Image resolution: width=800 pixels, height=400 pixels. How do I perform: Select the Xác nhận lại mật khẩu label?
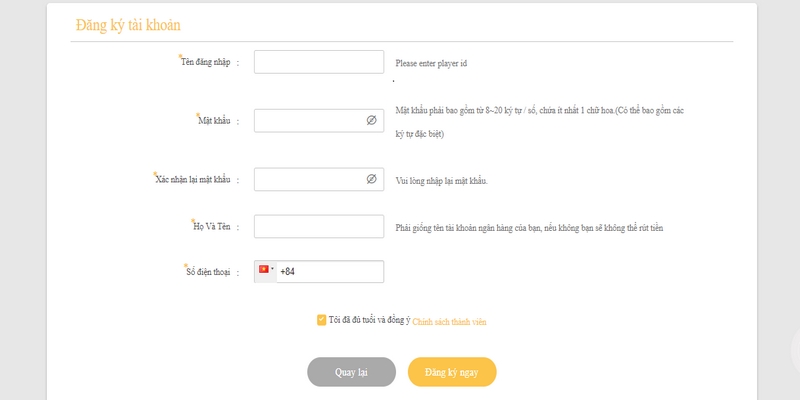pos(194,179)
